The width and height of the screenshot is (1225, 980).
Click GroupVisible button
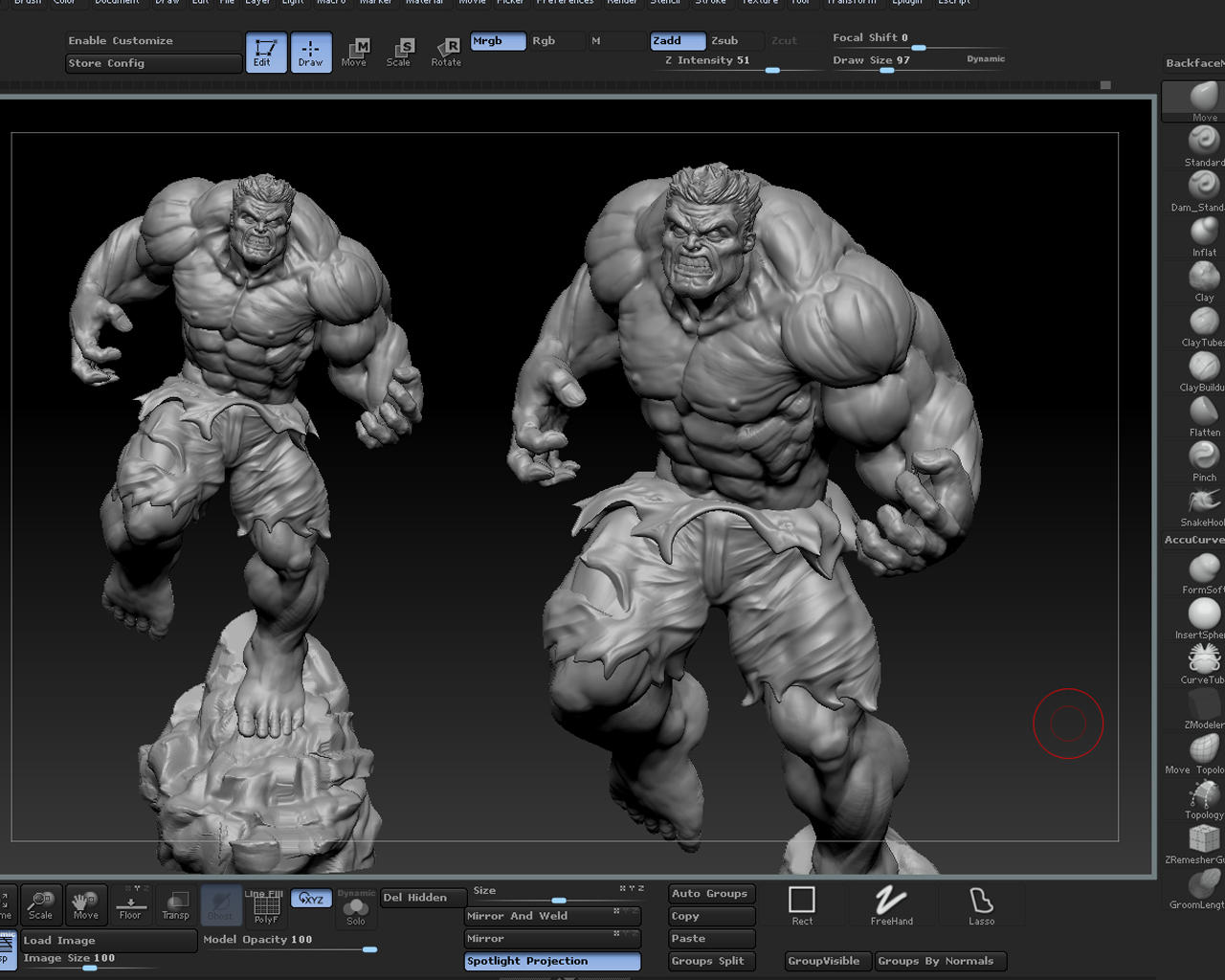[826, 961]
